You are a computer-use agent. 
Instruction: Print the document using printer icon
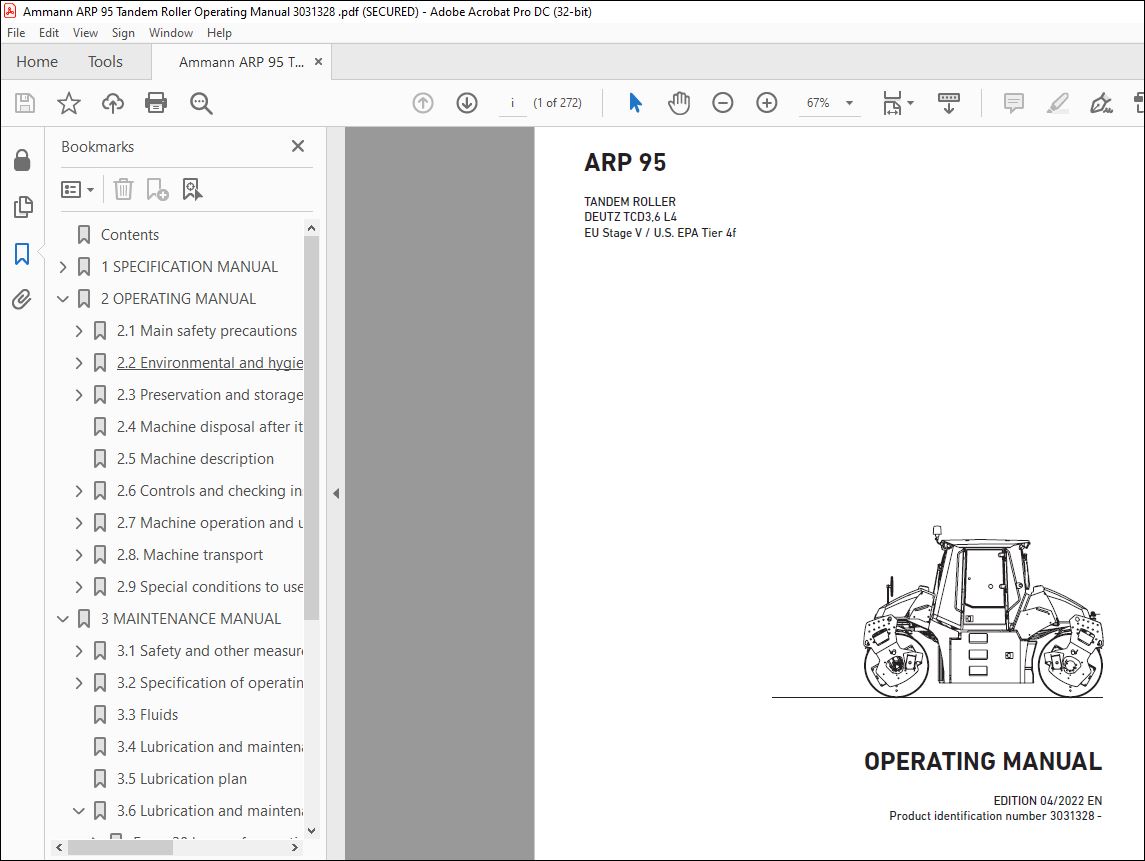[156, 103]
